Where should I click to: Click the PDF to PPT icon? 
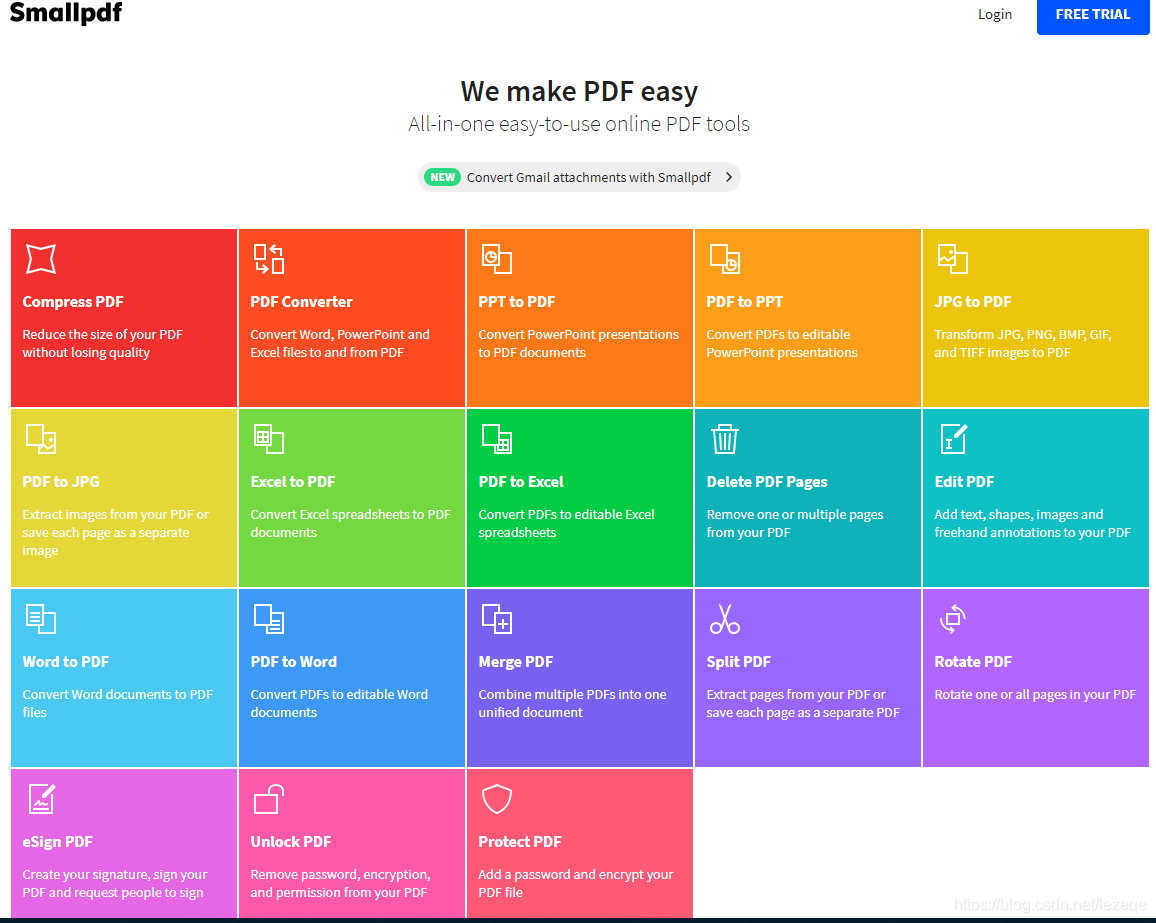click(x=725, y=259)
